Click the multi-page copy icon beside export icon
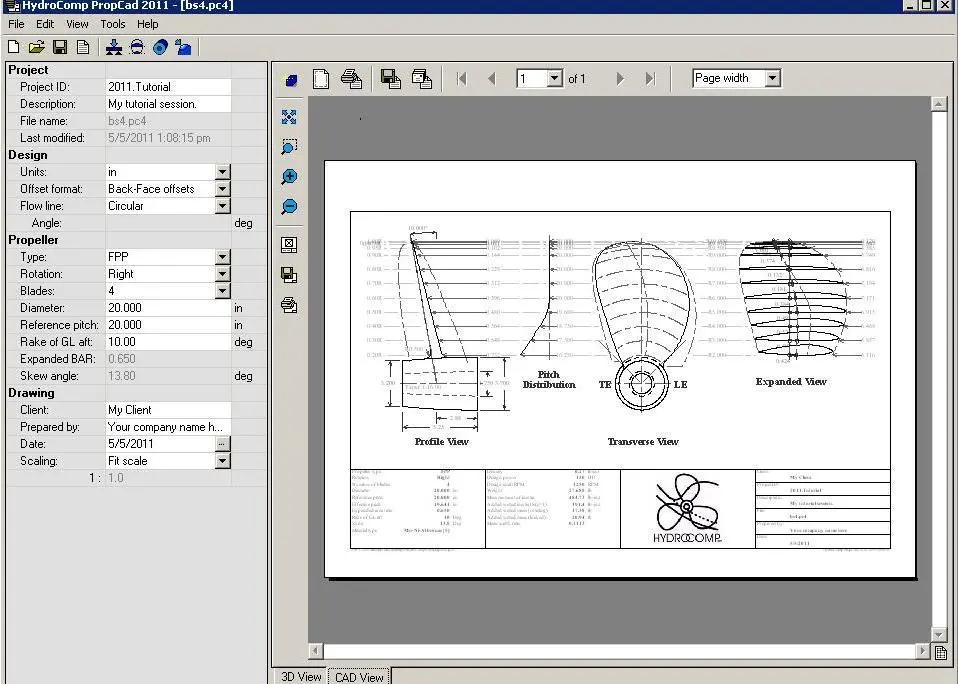958x684 pixels. [422, 79]
